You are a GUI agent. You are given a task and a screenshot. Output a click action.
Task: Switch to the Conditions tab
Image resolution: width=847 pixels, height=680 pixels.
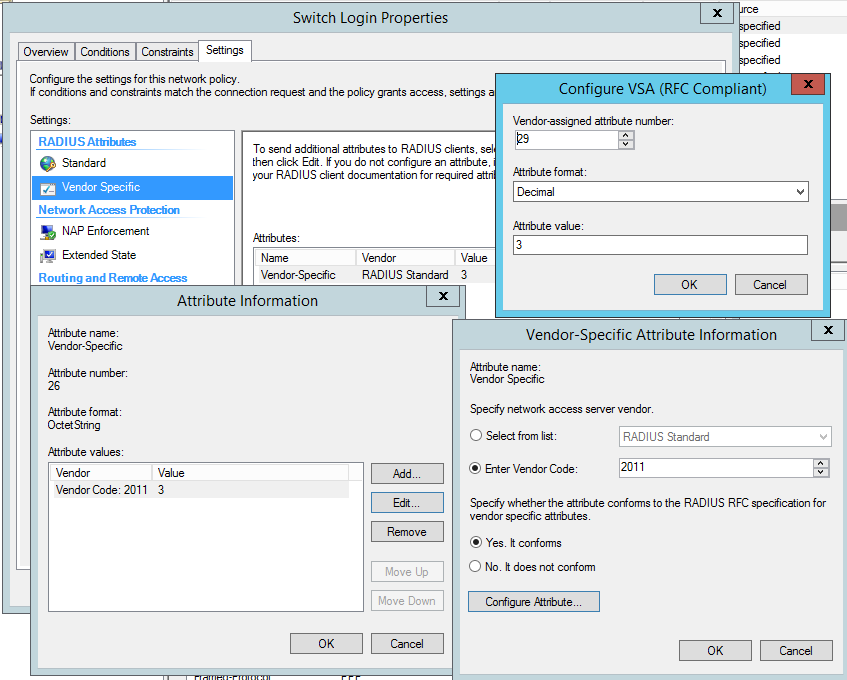105,51
